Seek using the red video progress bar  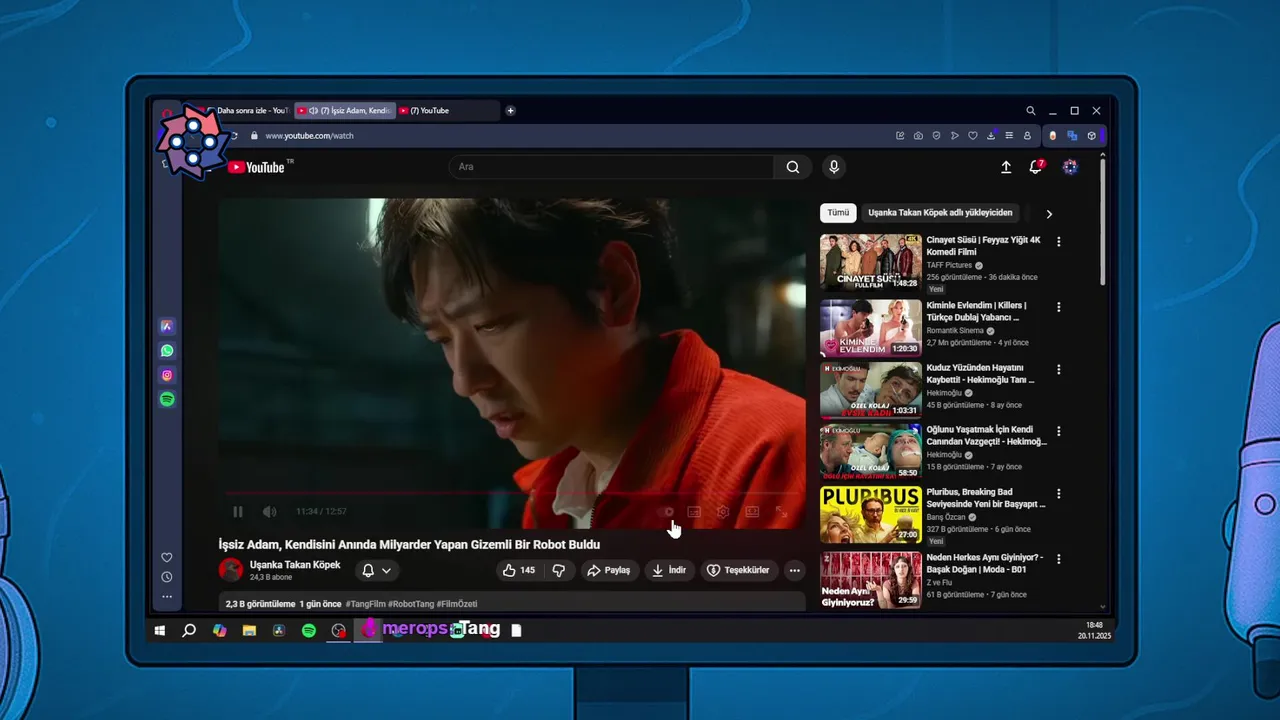click(x=512, y=493)
